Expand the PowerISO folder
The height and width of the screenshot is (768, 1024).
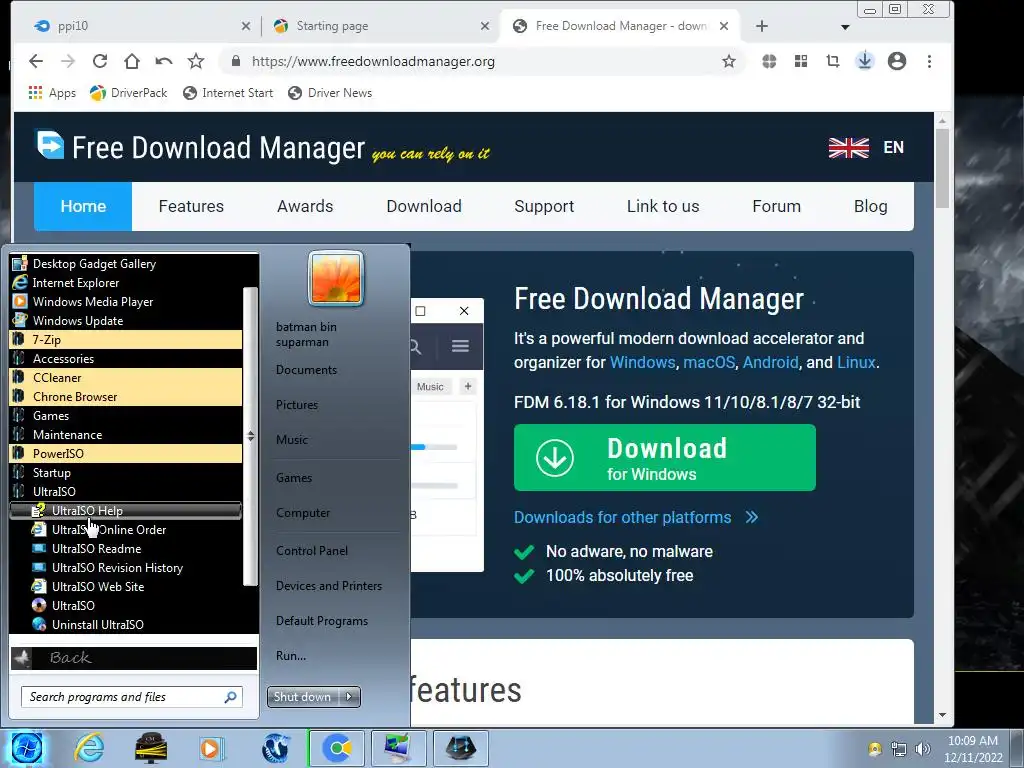[125, 453]
